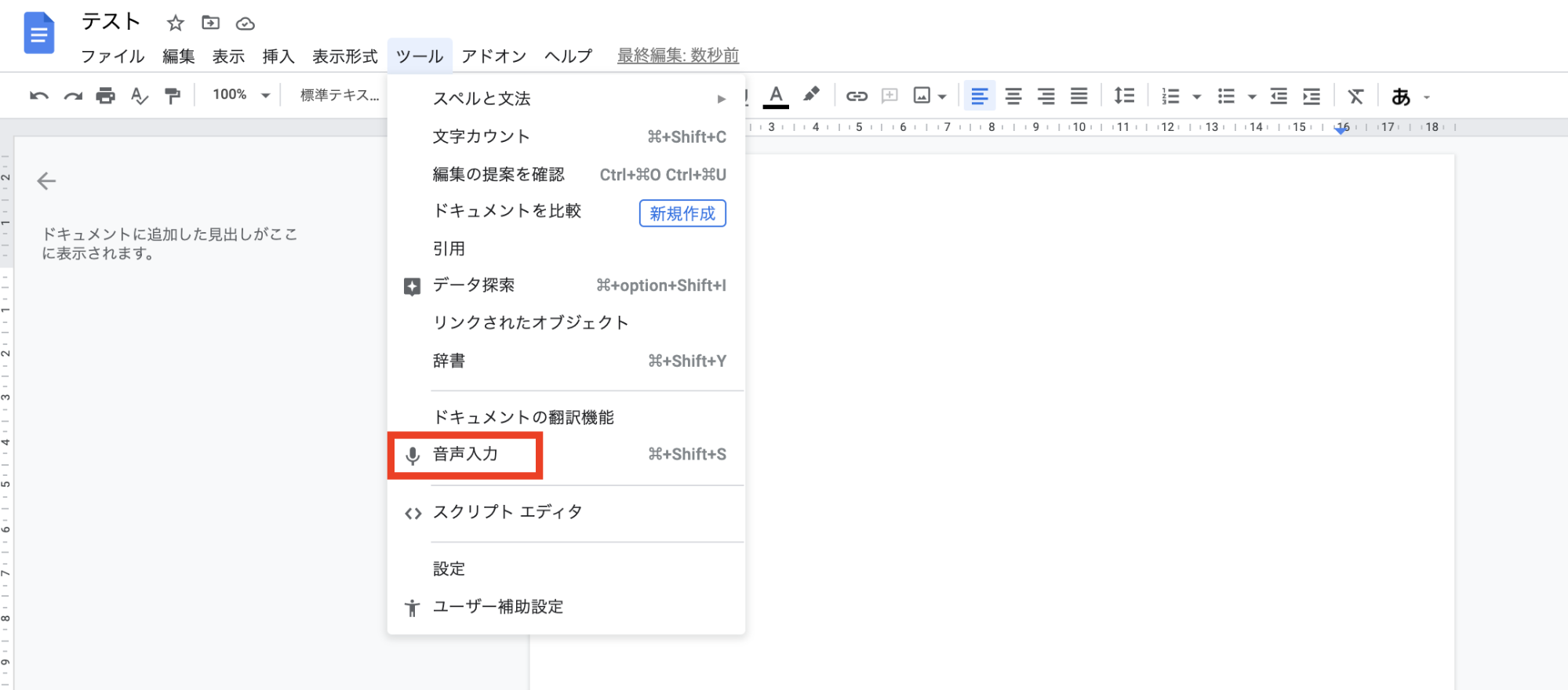
Task: Choose the 引用 menu entry
Action: coord(566,249)
